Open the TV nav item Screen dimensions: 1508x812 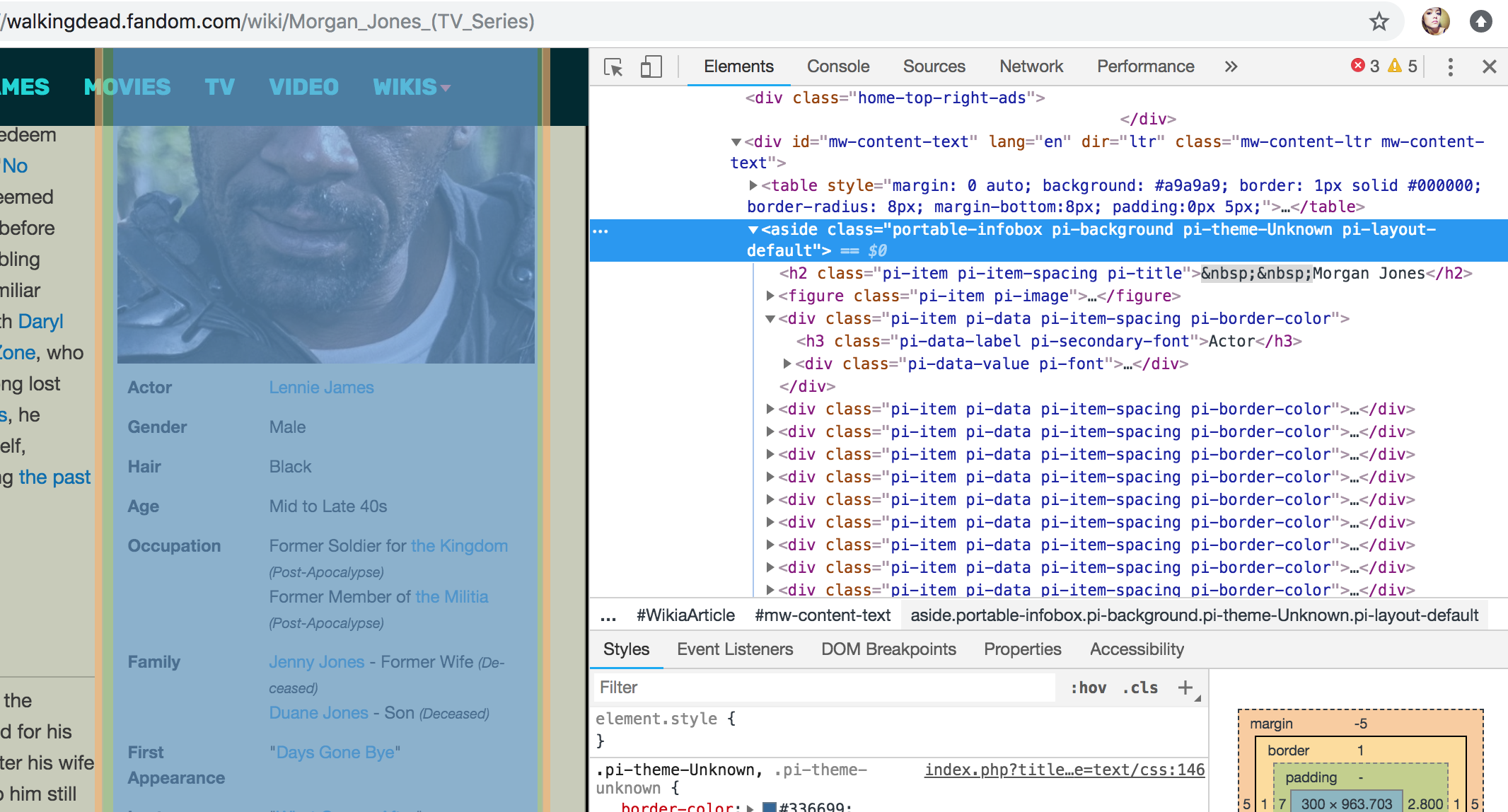point(220,87)
